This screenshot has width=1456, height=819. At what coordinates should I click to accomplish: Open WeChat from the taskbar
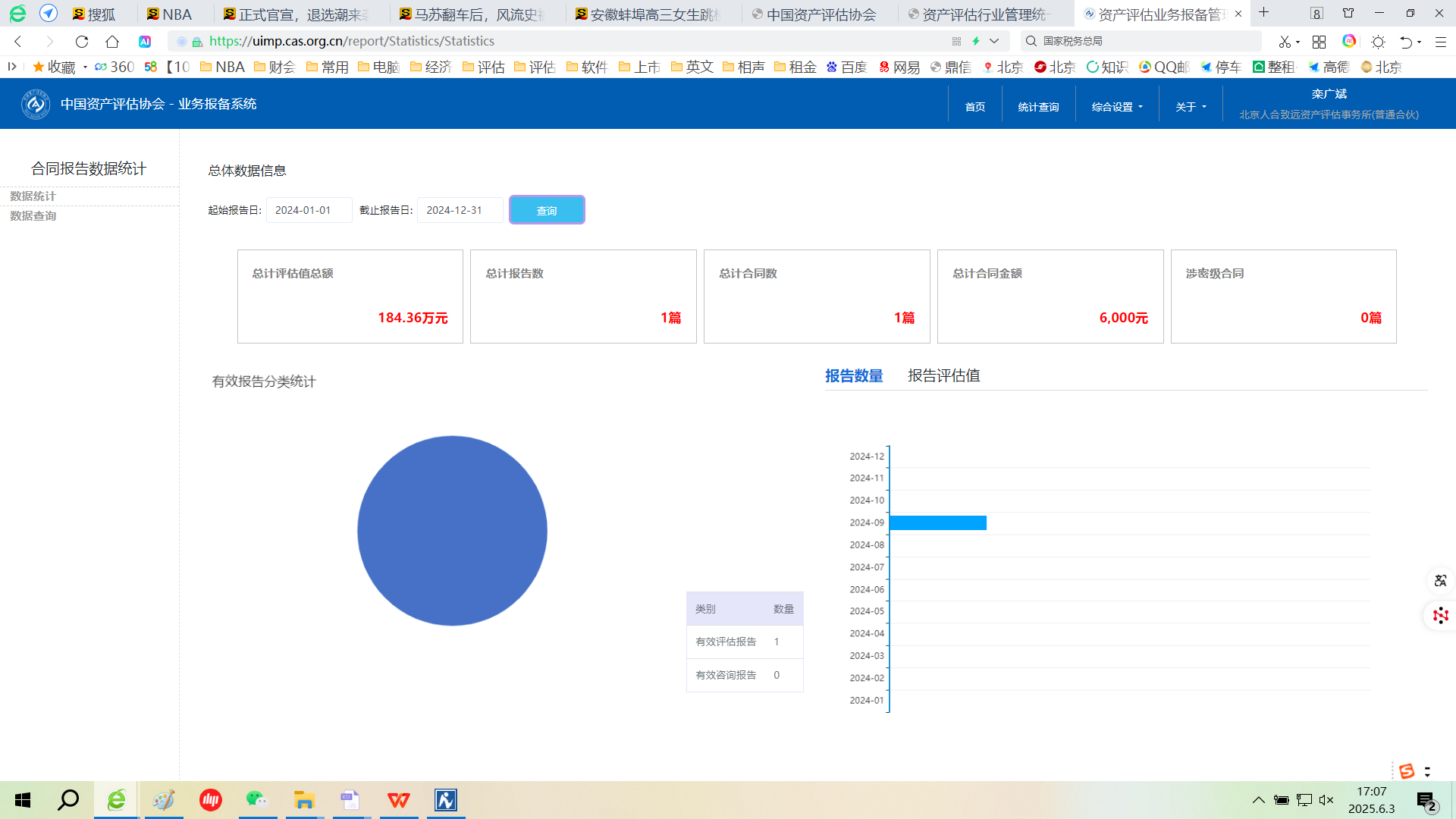pyautogui.click(x=257, y=800)
